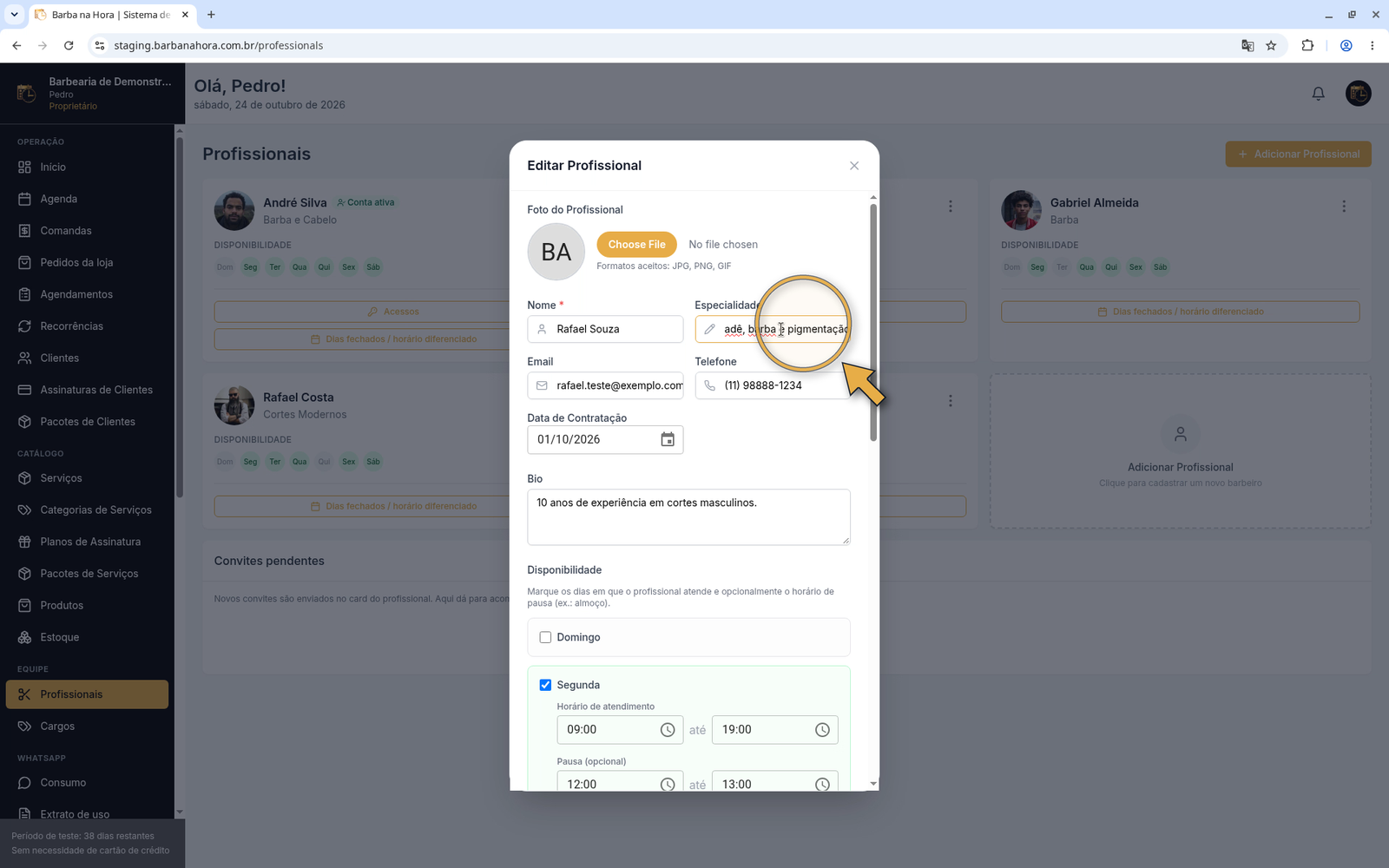Open Serviços in the sidebar
Screen dimensions: 1389x868
coord(87,478)
